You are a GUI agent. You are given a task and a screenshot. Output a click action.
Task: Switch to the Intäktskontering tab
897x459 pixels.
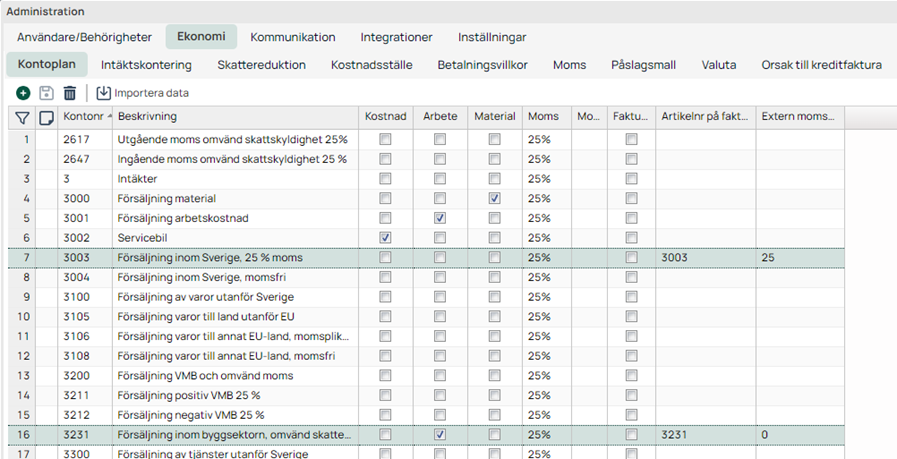click(x=146, y=65)
